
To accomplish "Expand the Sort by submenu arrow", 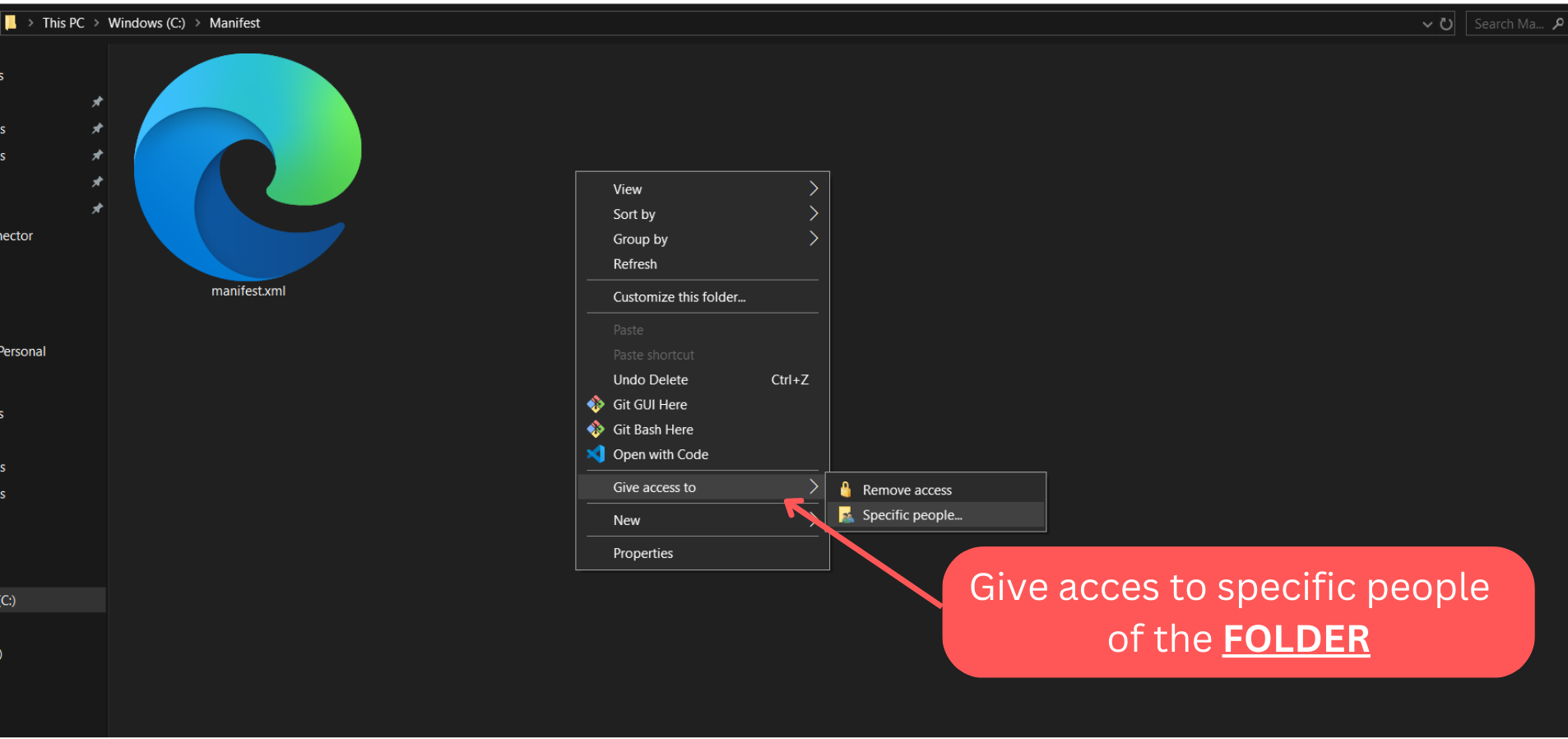I will (814, 213).
